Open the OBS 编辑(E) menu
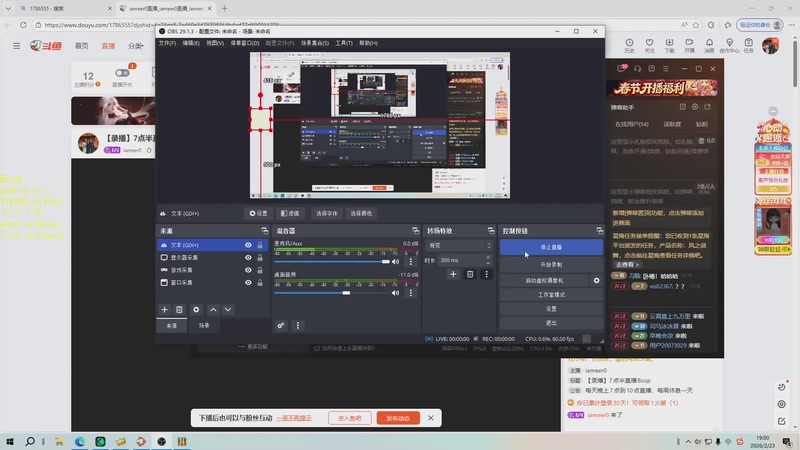 191,43
